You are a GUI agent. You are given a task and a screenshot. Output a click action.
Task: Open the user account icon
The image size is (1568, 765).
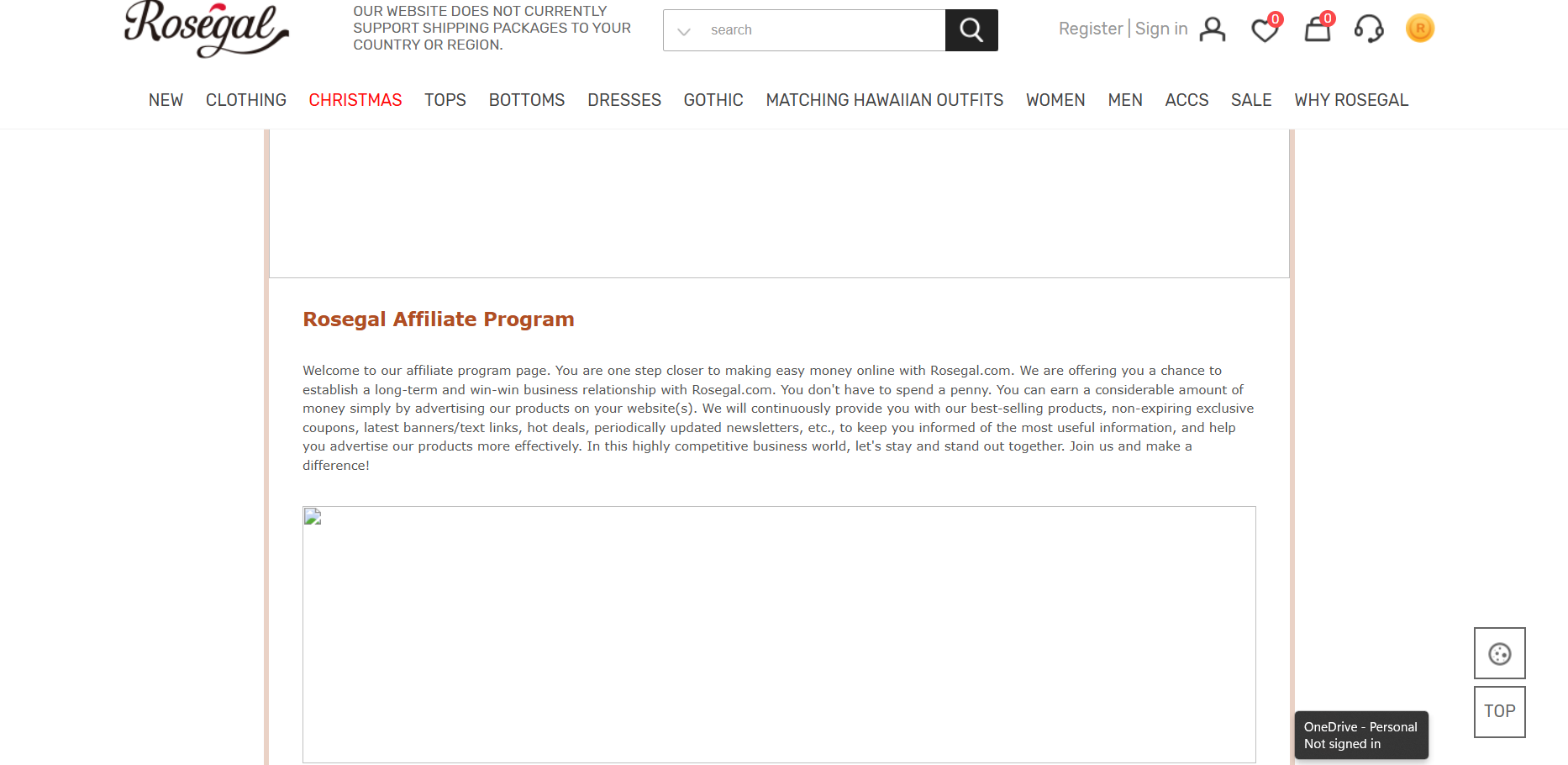1212,29
